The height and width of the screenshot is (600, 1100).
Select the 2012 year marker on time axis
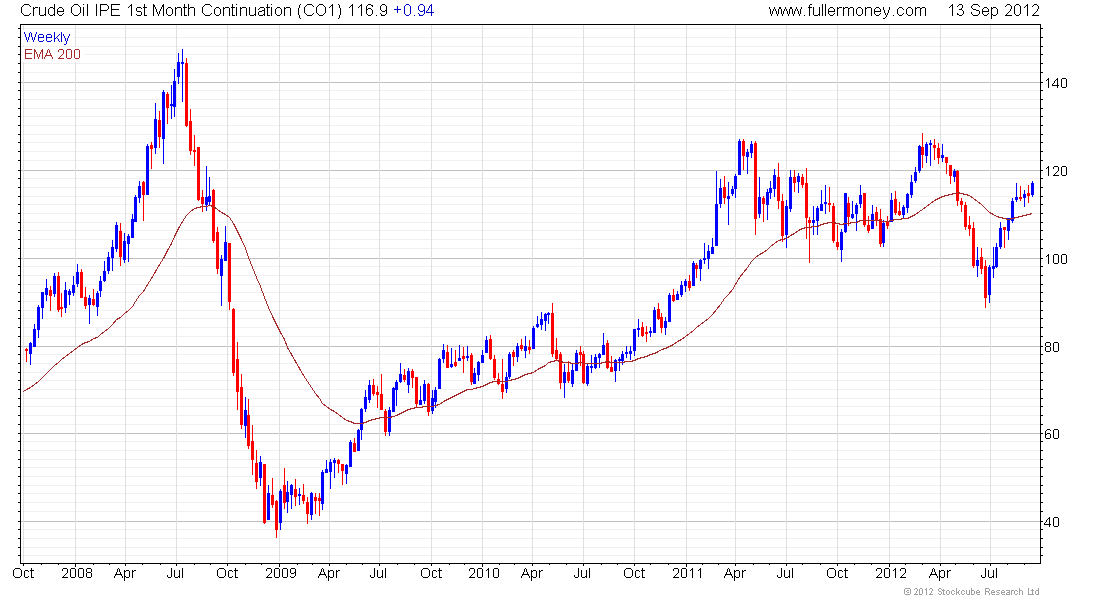pos(890,574)
